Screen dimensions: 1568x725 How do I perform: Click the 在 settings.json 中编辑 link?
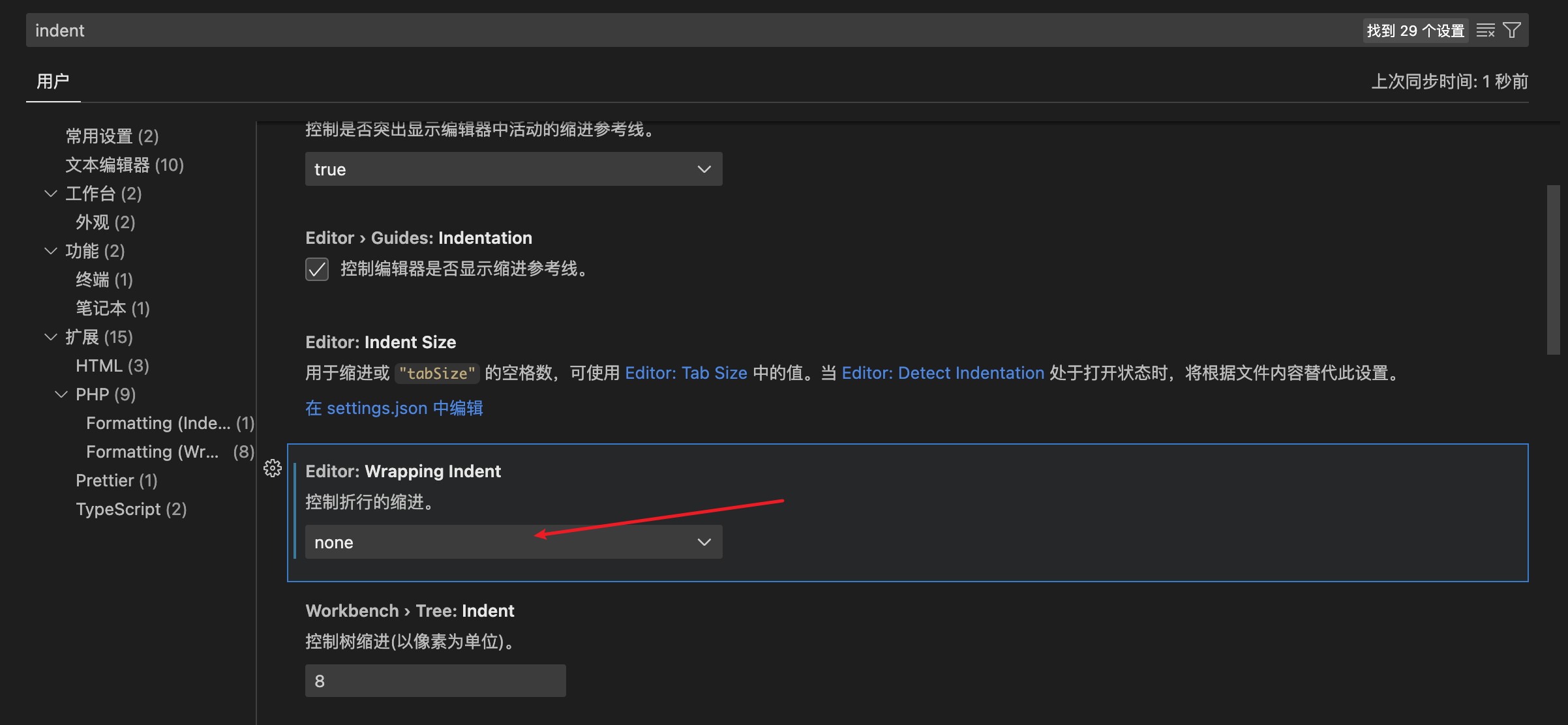(394, 408)
